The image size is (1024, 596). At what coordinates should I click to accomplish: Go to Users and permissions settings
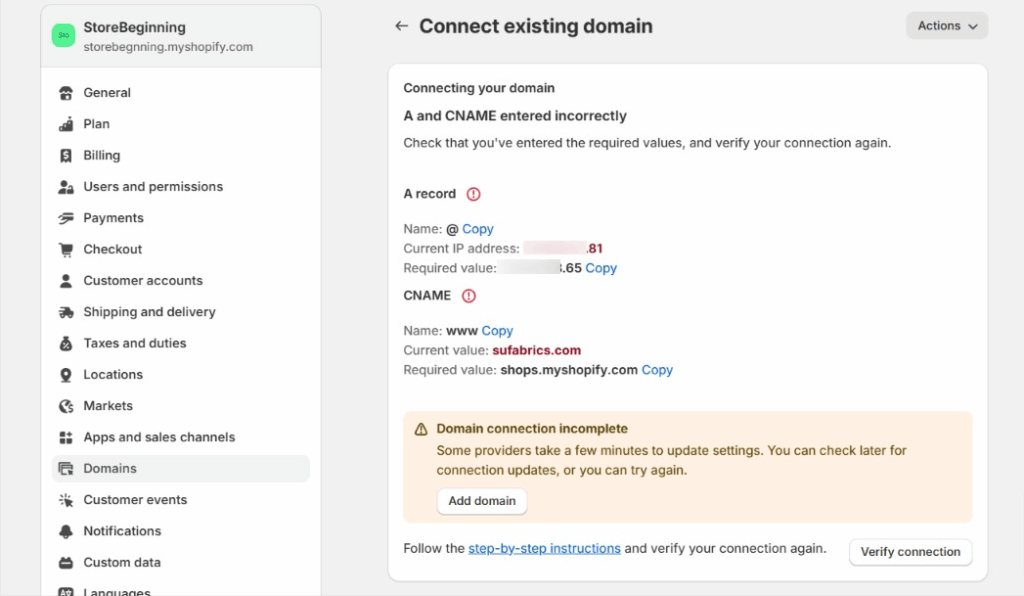coord(152,187)
